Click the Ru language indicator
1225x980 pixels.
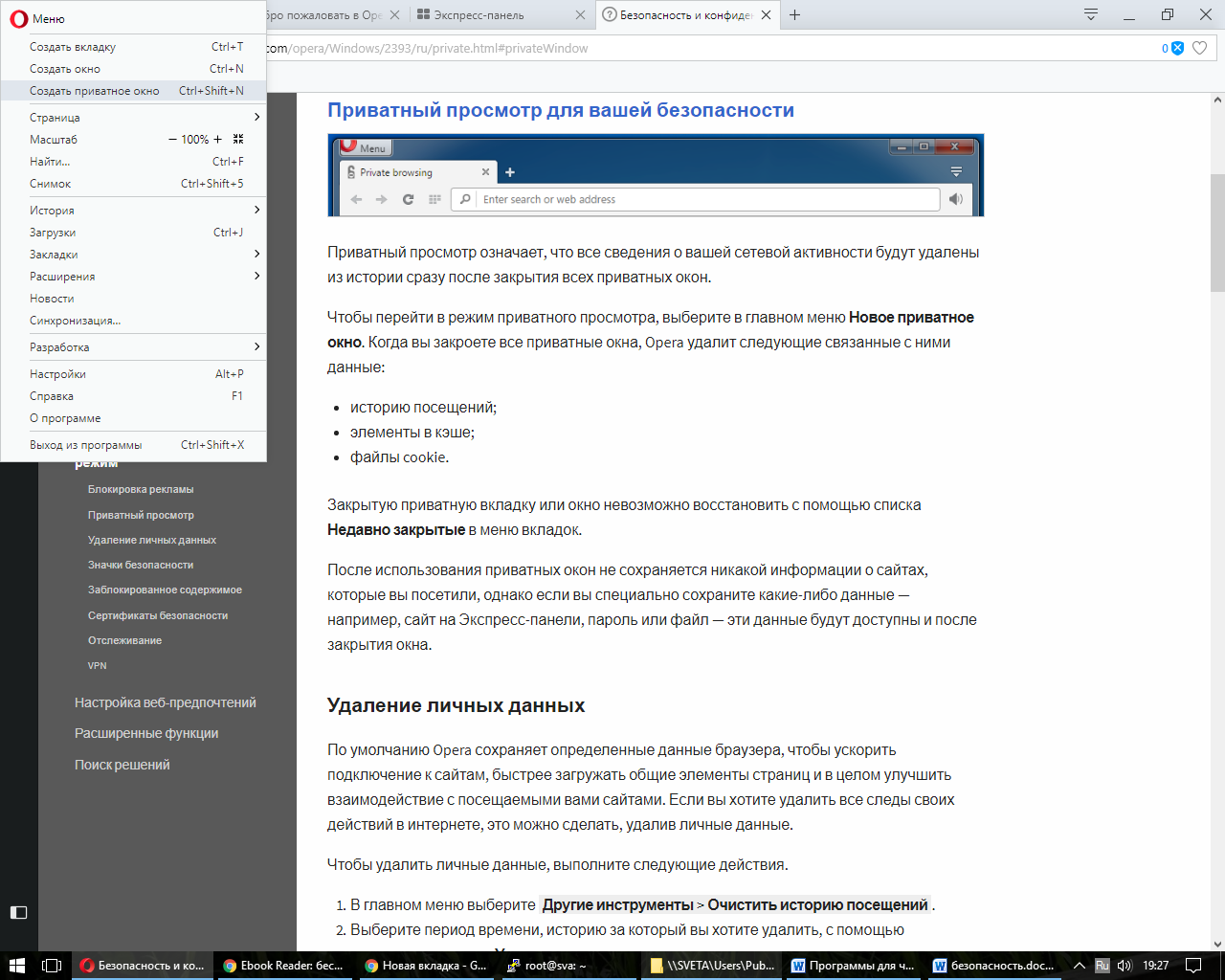(1102, 966)
